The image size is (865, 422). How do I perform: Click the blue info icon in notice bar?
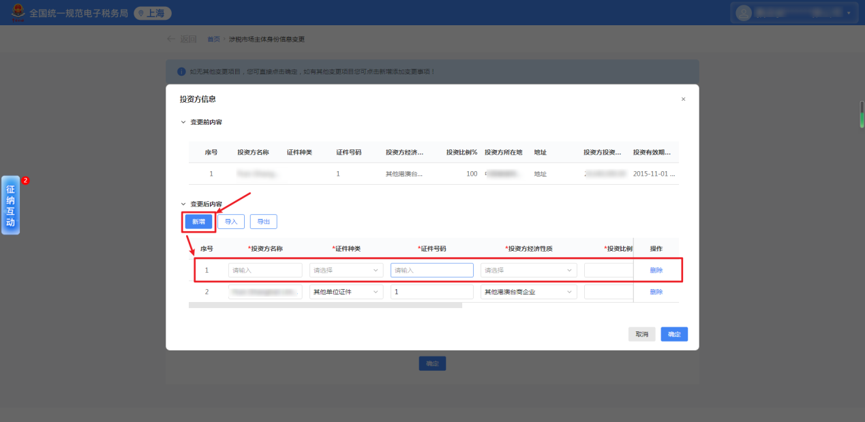(181, 72)
